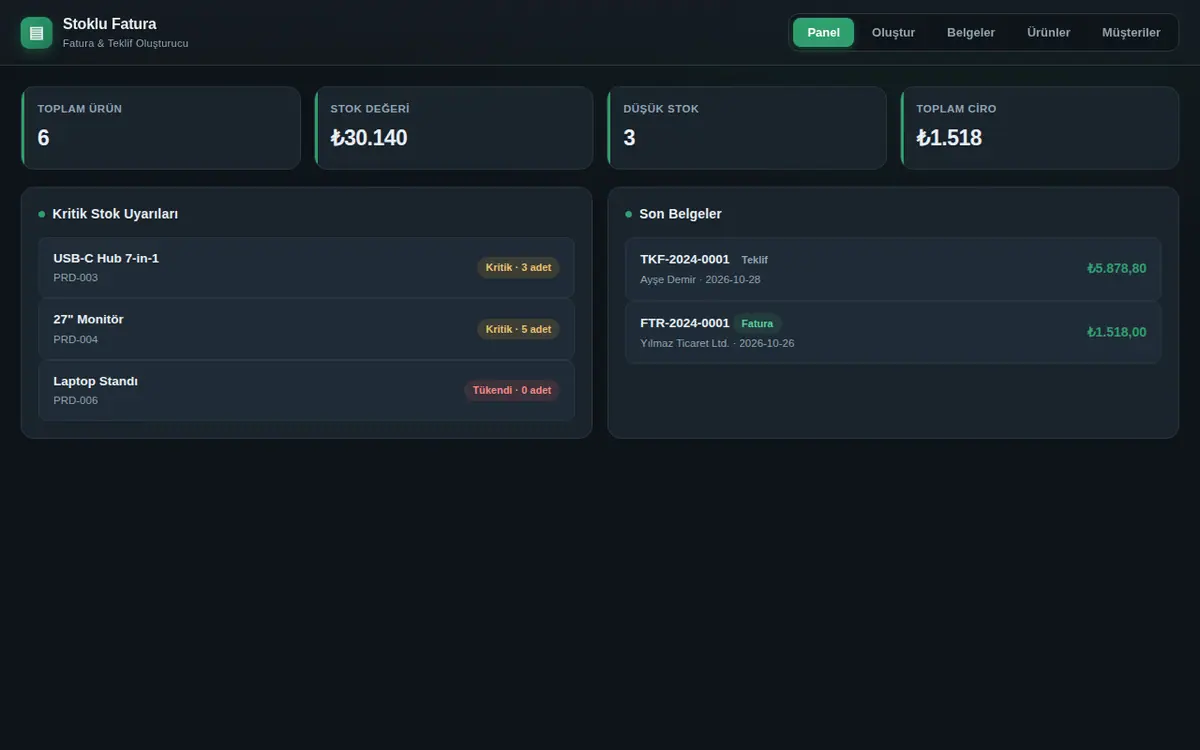Image resolution: width=1200 pixels, height=750 pixels.
Task: Click the Fatura badge on FTR-2024-0001
Action: (x=757, y=324)
